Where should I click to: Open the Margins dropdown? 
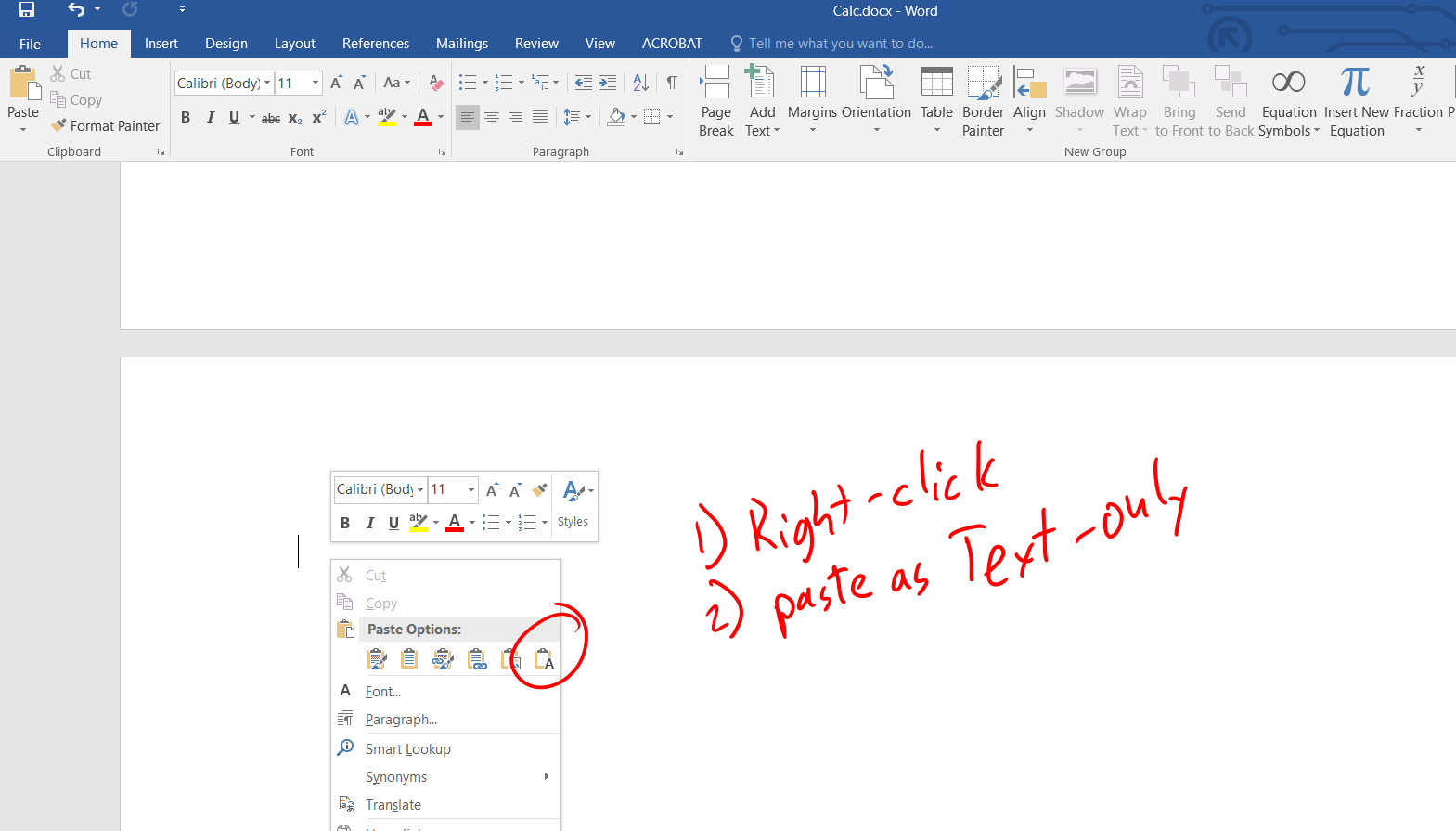pyautogui.click(x=813, y=102)
